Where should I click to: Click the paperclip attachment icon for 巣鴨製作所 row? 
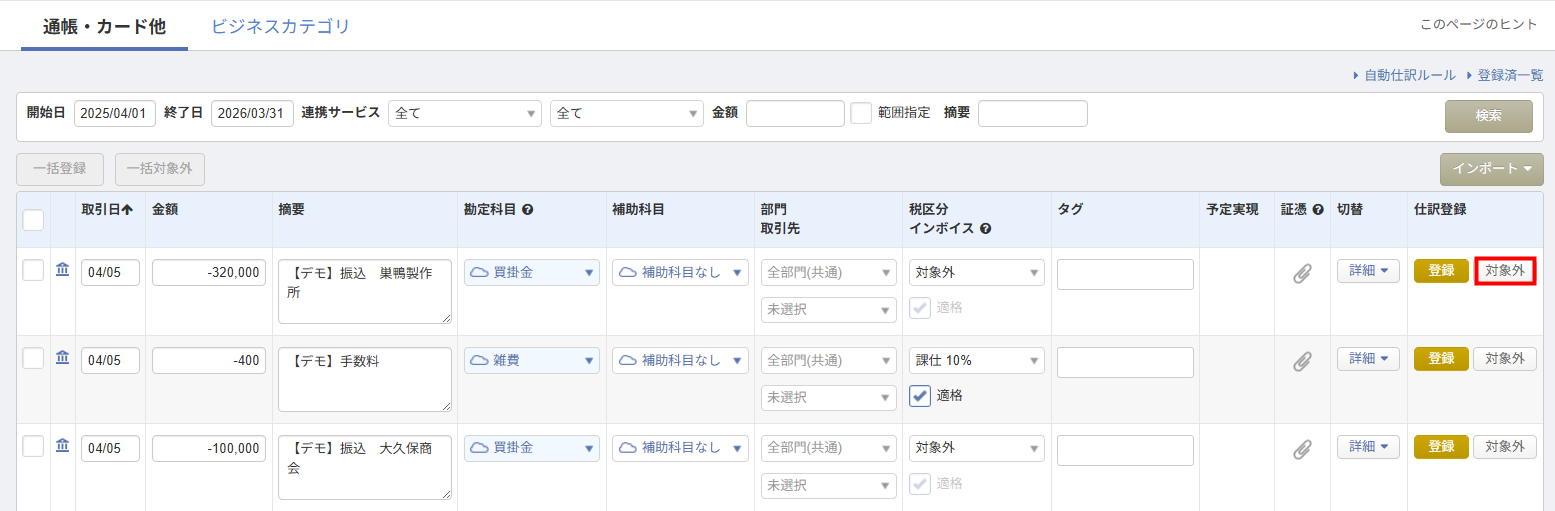(x=1301, y=273)
